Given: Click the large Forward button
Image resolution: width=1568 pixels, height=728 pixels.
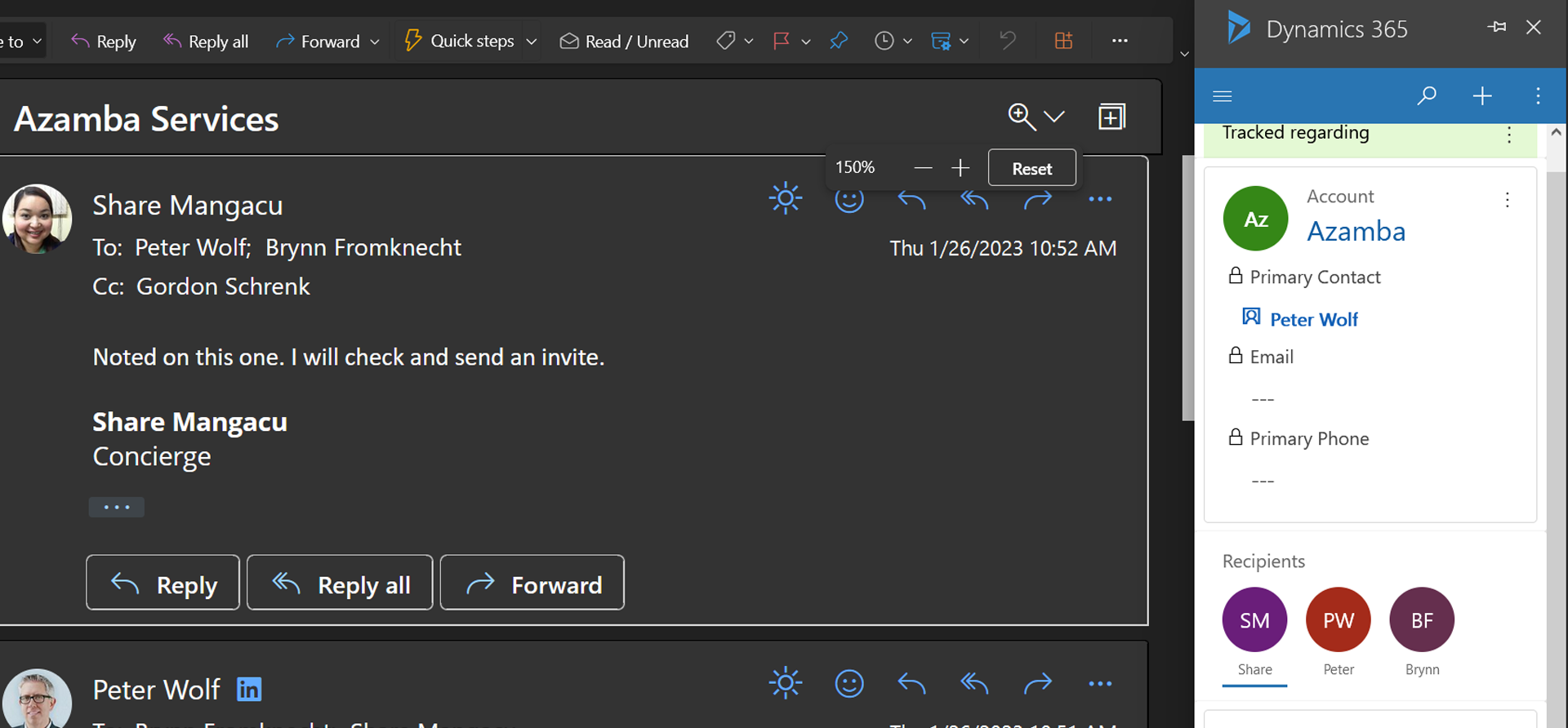Looking at the screenshot, I should tap(532, 583).
